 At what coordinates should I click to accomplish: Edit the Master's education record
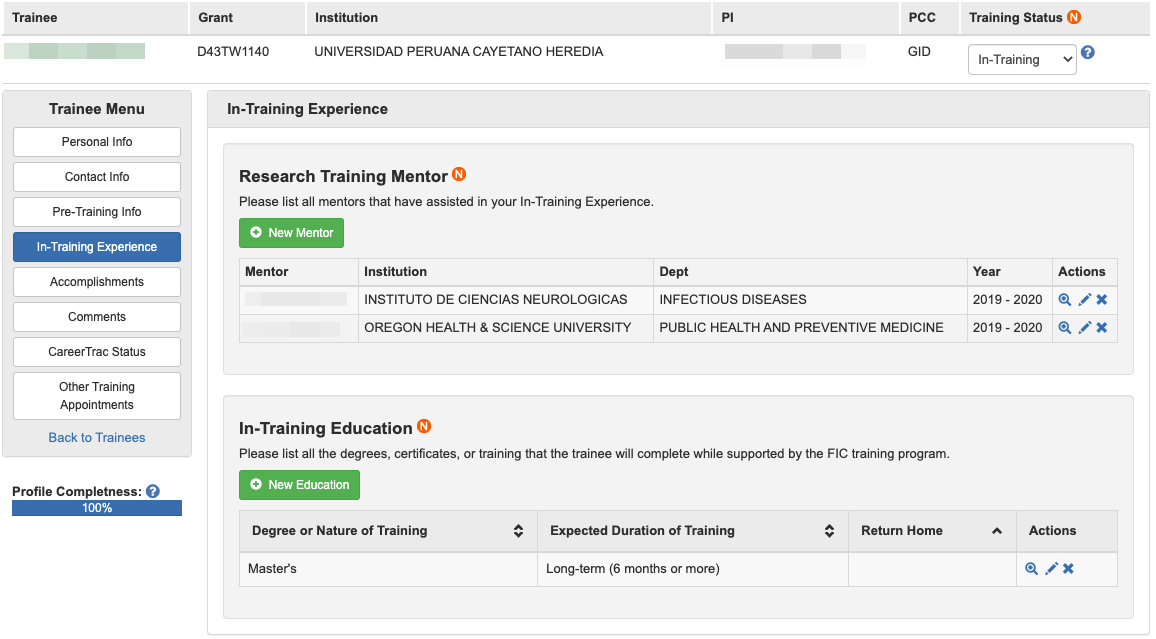[x=1051, y=569]
